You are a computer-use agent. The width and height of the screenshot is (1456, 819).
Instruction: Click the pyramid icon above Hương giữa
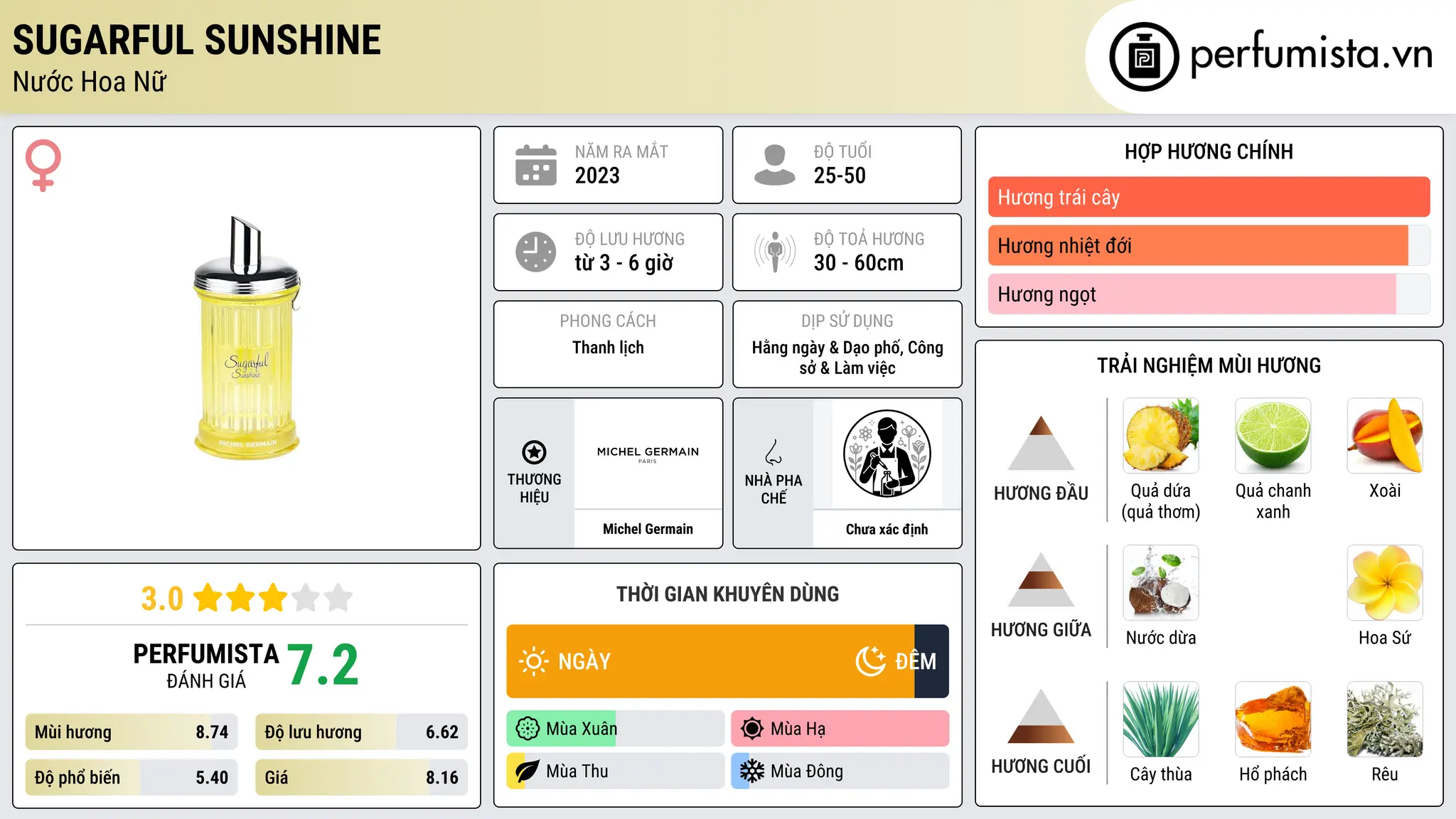tap(1041, 579)
